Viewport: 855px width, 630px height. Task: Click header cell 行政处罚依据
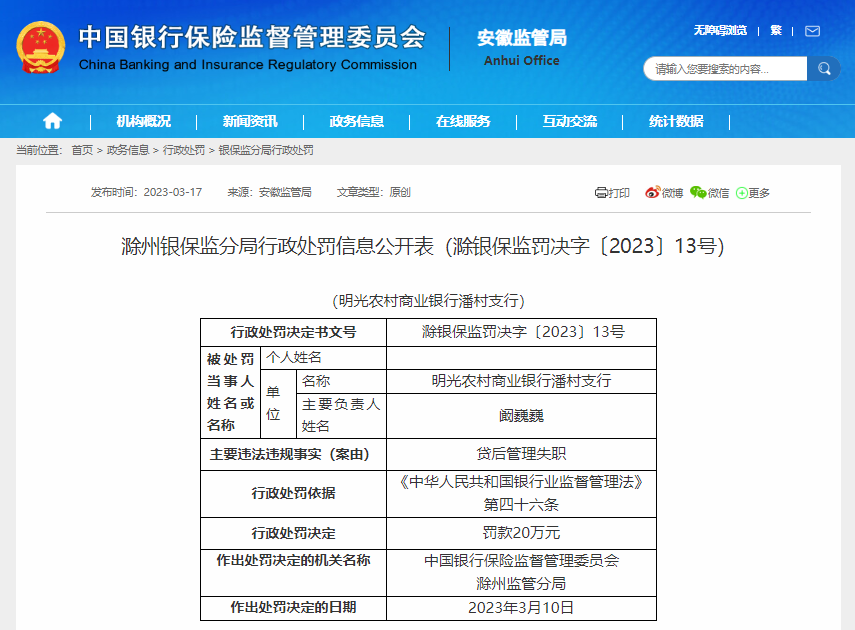[293, 494]
